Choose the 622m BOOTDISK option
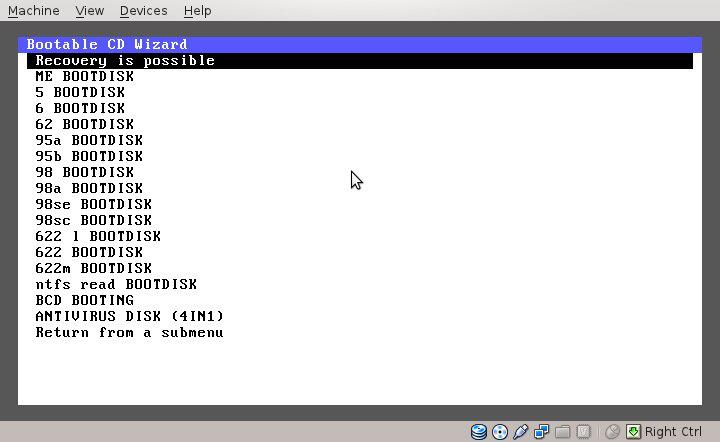720x442 pixels. coord(93,268)
